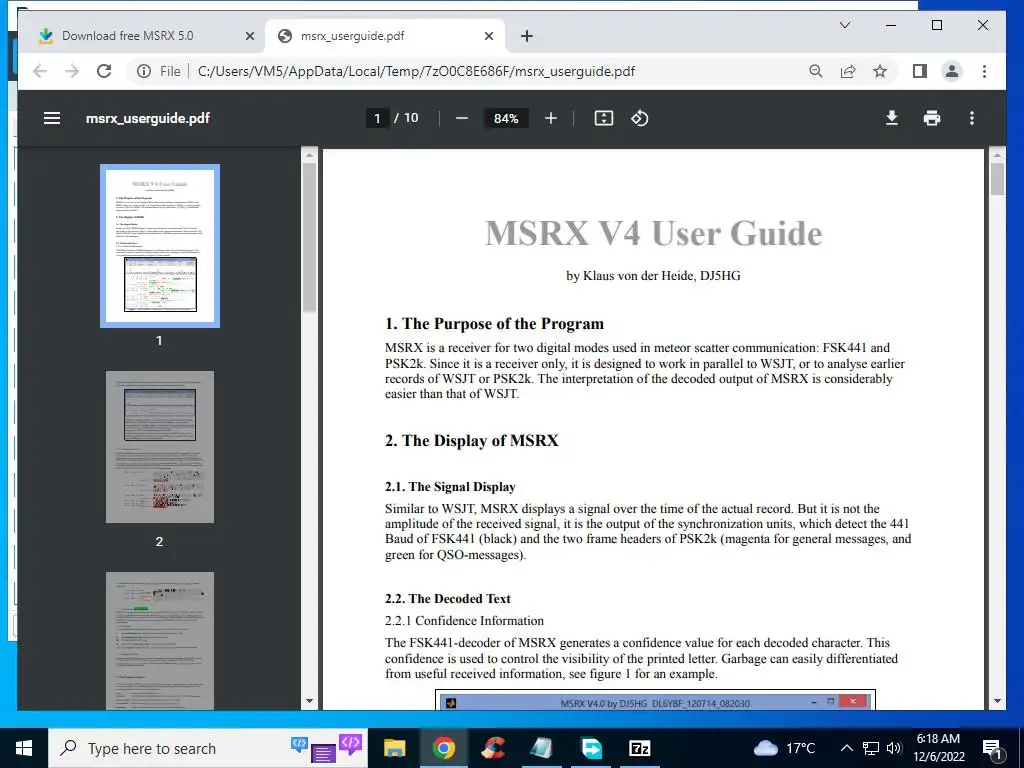Open the tab search chevron
This screenshot has width=1024, height=768.
[x=844, y=25]
